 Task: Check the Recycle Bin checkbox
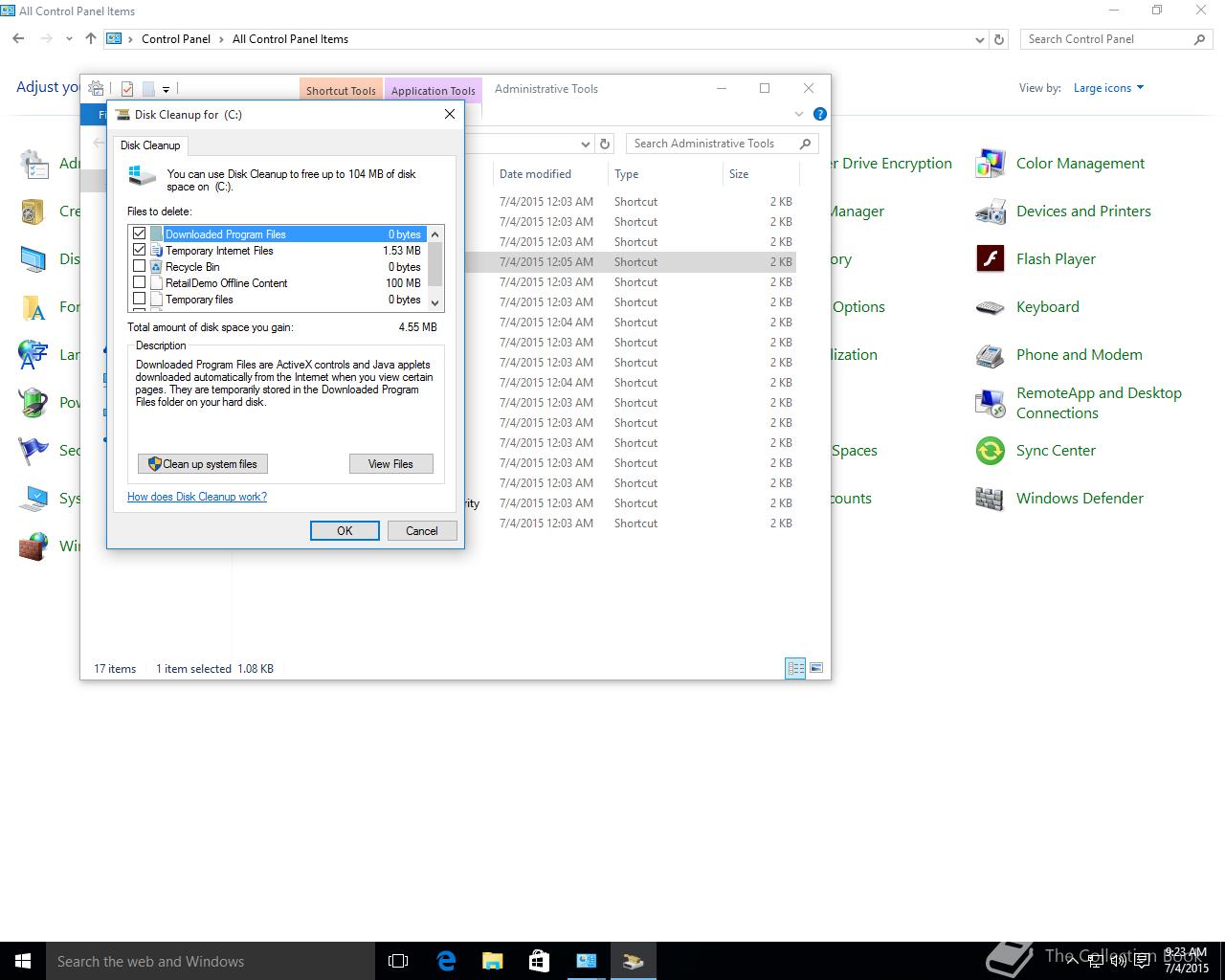click(140, 266)
